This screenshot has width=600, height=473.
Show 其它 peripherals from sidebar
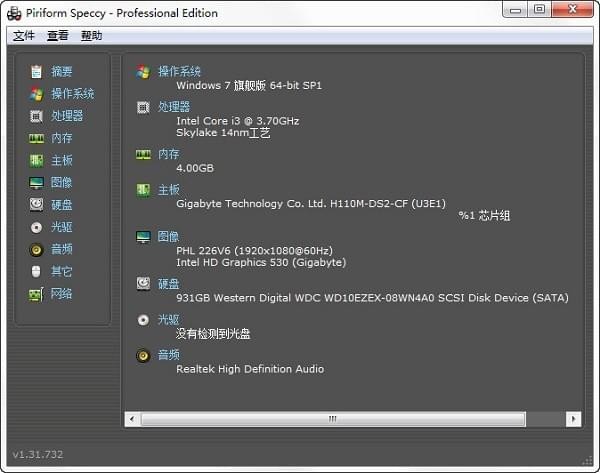62,272
